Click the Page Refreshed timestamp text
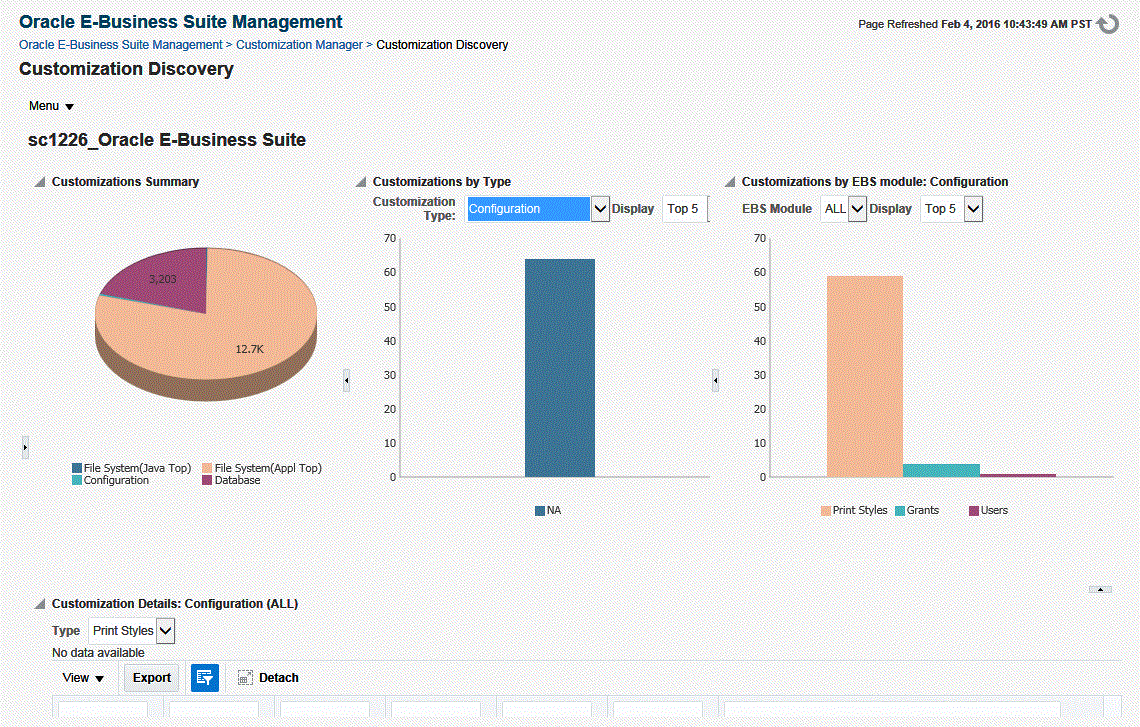This screenshot has height=727, width=1140. point(974,24)
